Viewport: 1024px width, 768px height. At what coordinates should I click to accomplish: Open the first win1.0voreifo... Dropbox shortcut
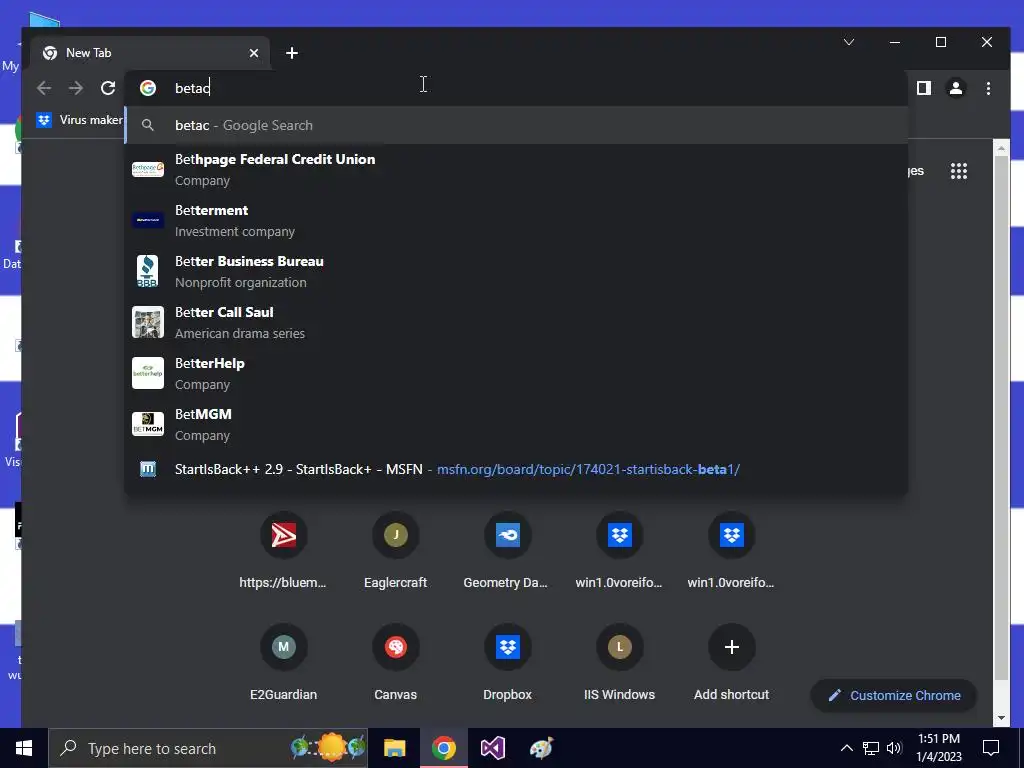click(x=620, y=551)
